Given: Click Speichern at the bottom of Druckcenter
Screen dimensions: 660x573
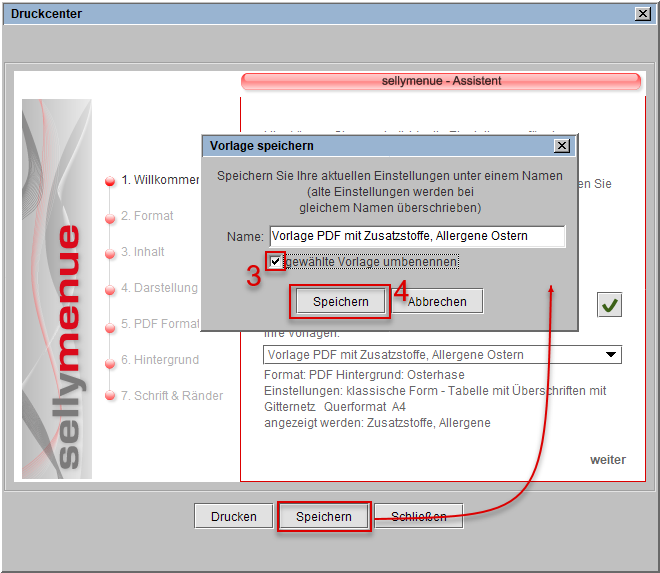Looking at the screenshot, I should click(324, 517).
